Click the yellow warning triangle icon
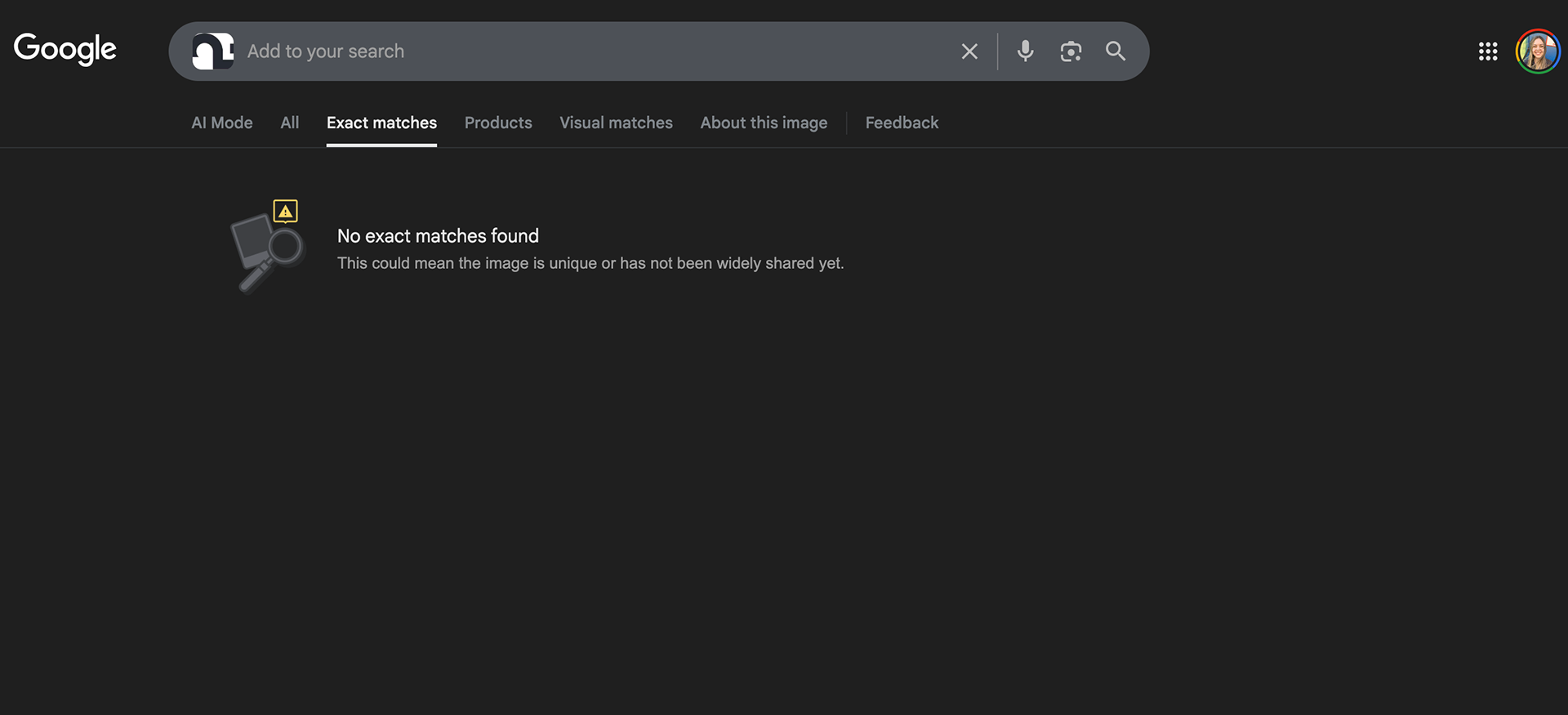1568x715 pixels. tap(285, 212)
